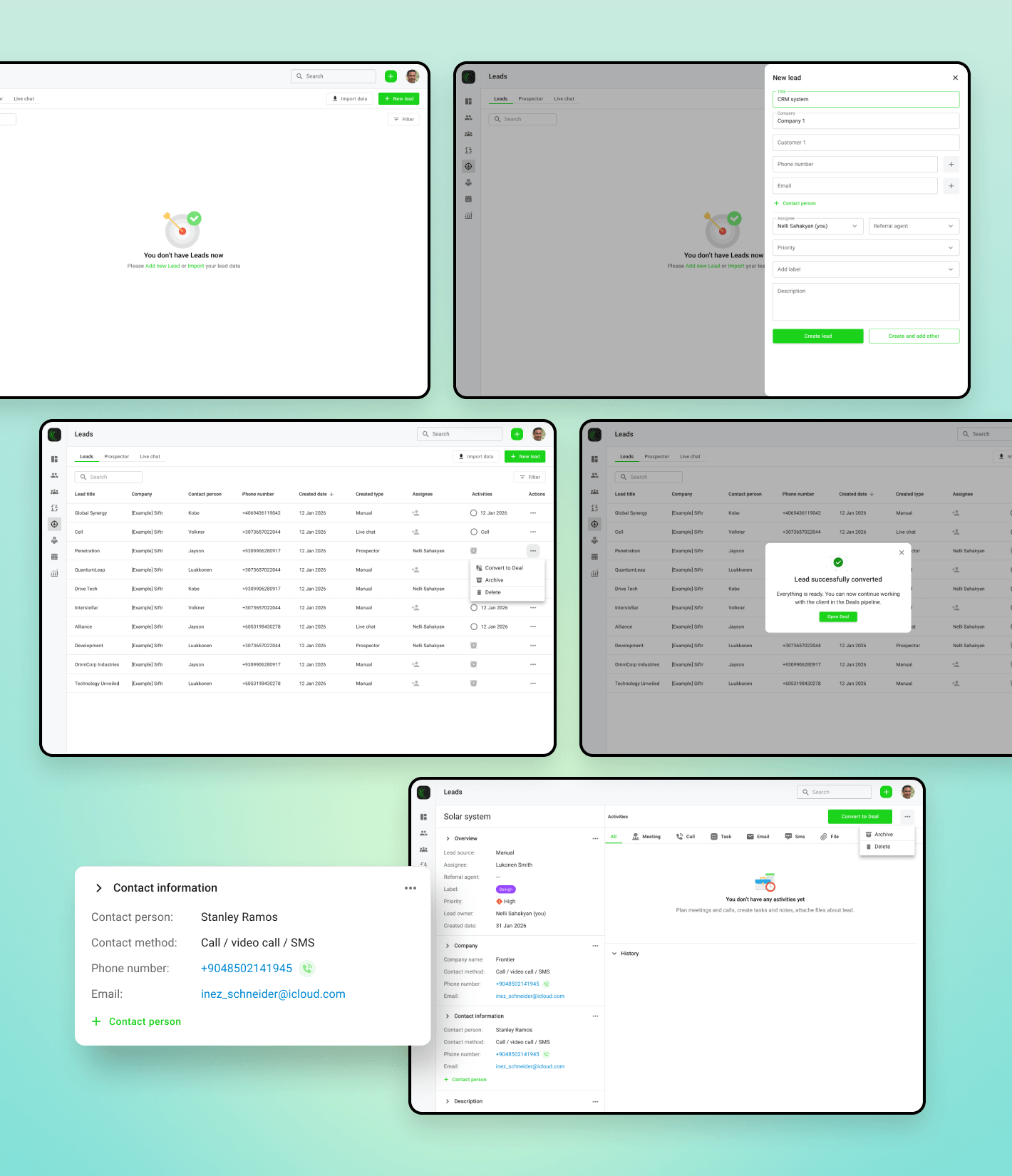This screenshot has width=1012, height=1176.
Task: Open more options beside green Convert to Deal button
Action: [907, 817]
